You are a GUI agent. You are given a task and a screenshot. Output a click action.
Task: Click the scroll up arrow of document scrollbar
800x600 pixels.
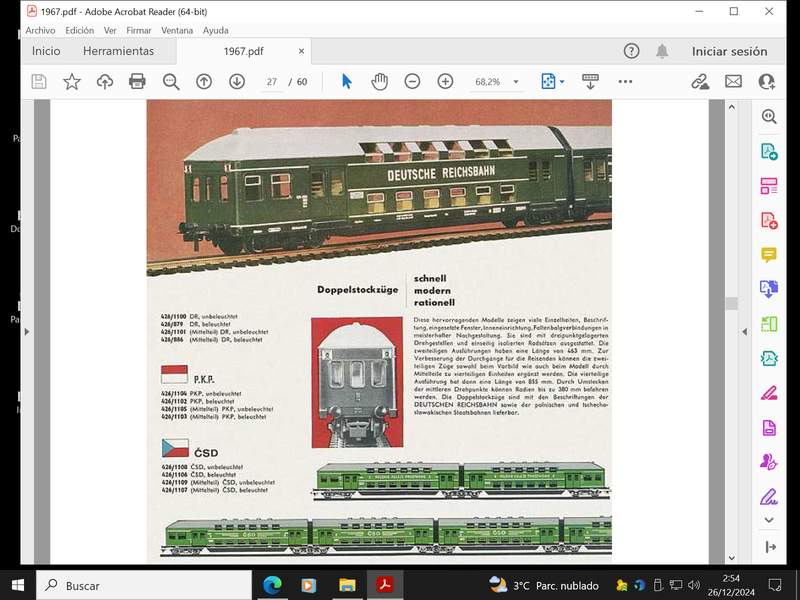(x=732, y=107)
